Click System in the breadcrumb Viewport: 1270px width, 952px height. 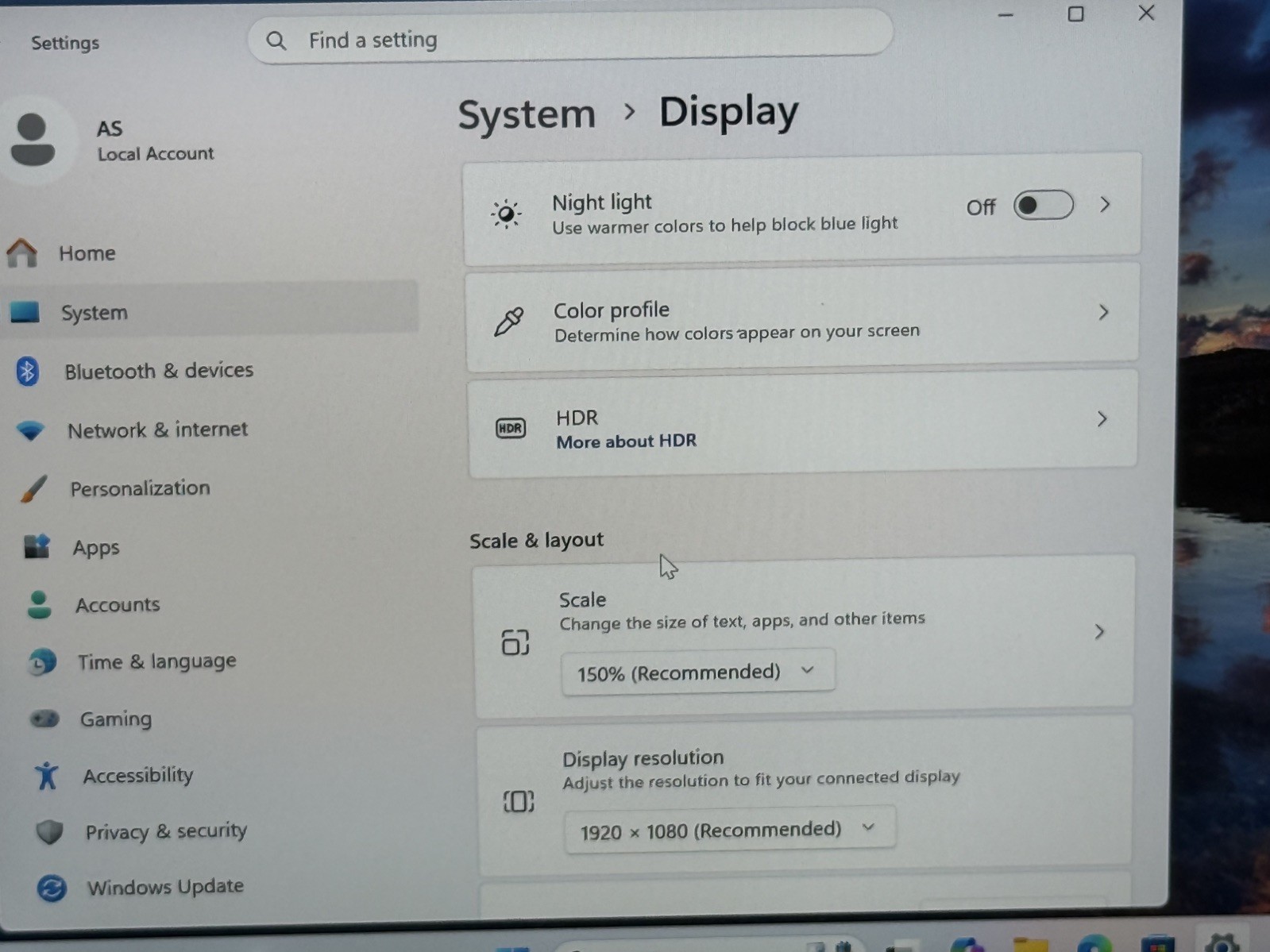[527, 114]
